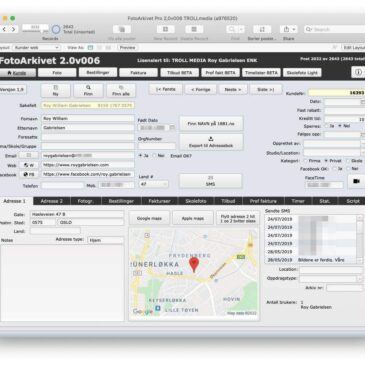Open the Følges opp date picker

pyautogui.click(x=362, y=134)
